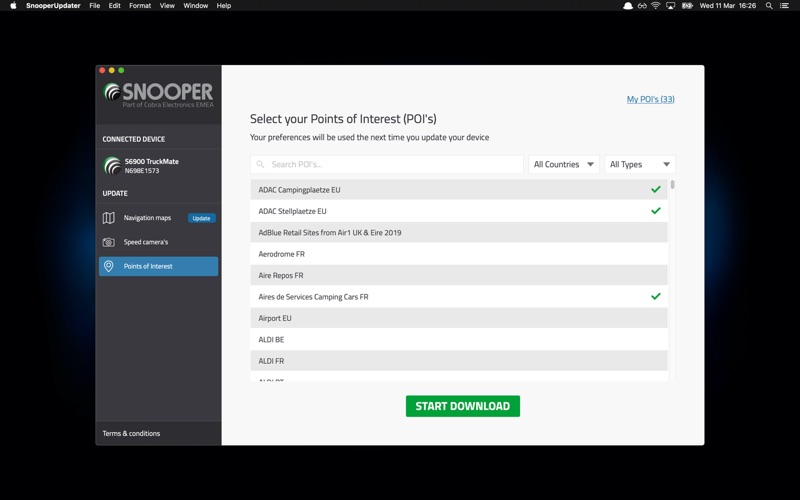The height and width of the screenshot is (500, 800).
Task: Open the My POI's (33) link
Action: pos(651,99)
